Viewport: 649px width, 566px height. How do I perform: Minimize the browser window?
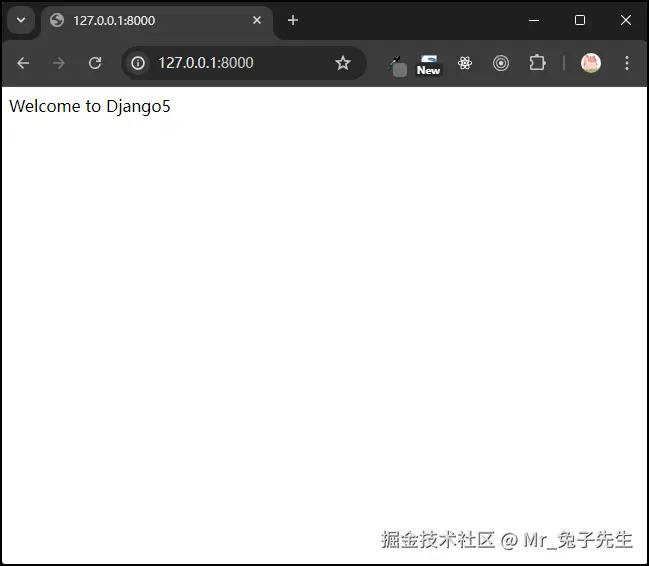pos(534,20)
